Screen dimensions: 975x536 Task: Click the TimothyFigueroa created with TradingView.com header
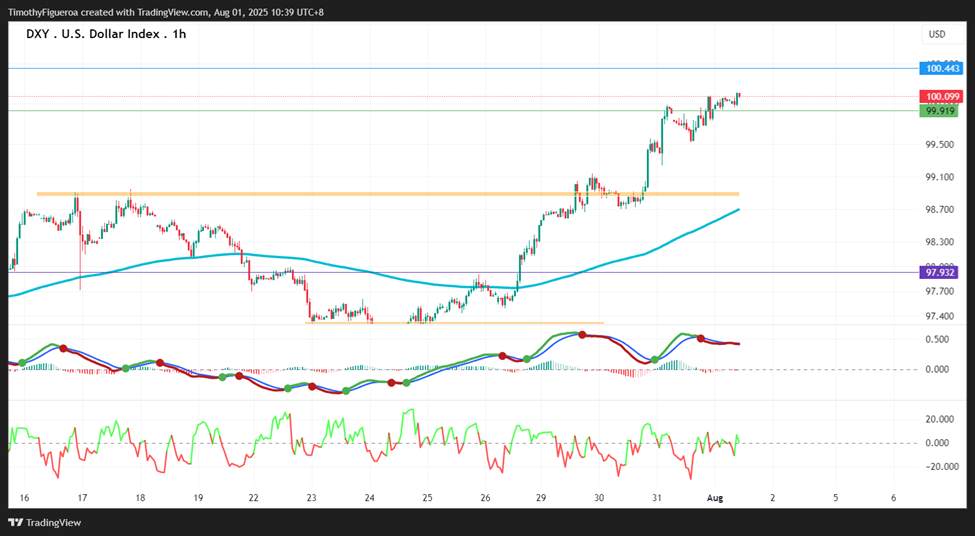(165, 12)
